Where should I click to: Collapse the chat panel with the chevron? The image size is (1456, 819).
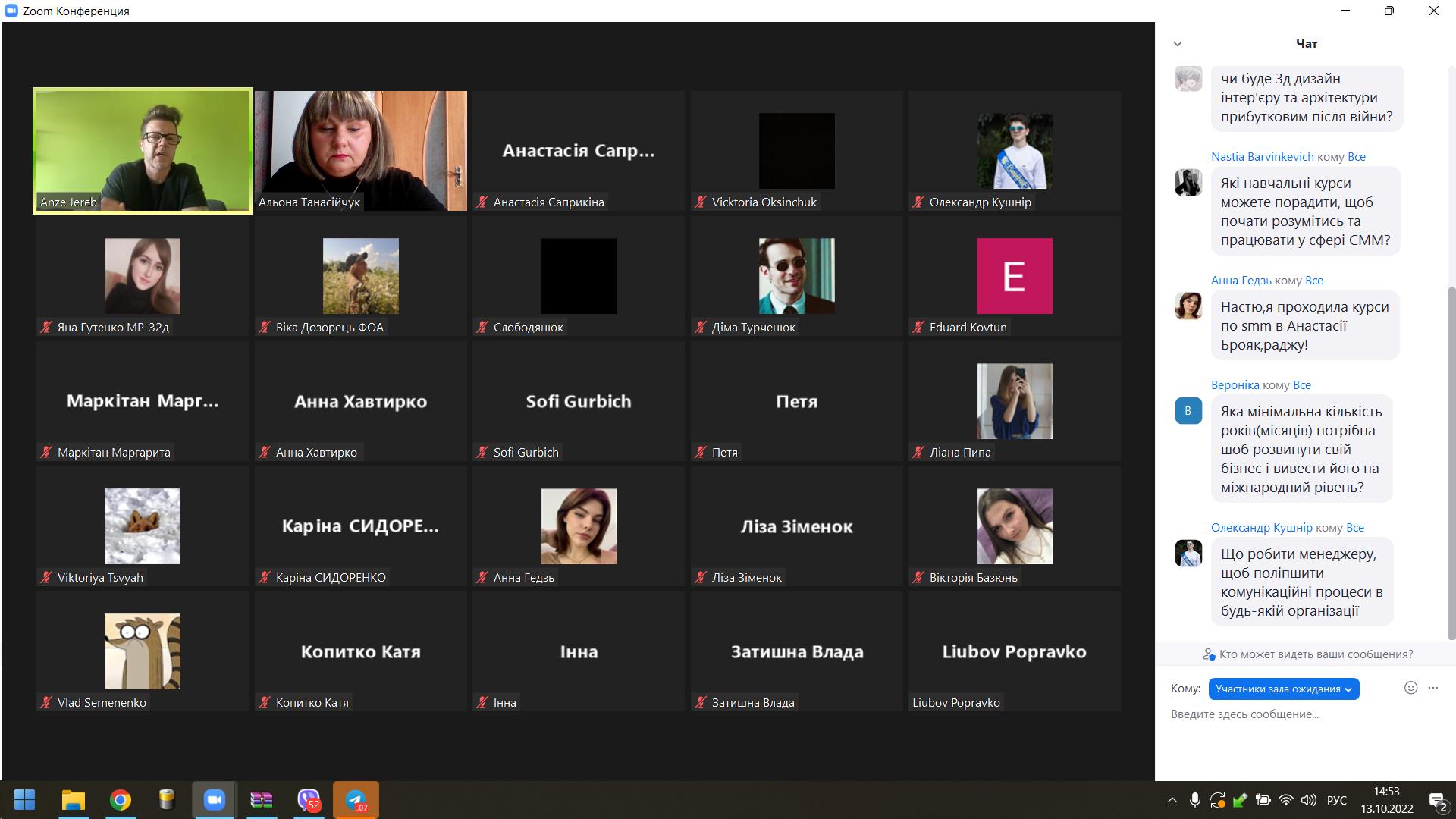1178,44
